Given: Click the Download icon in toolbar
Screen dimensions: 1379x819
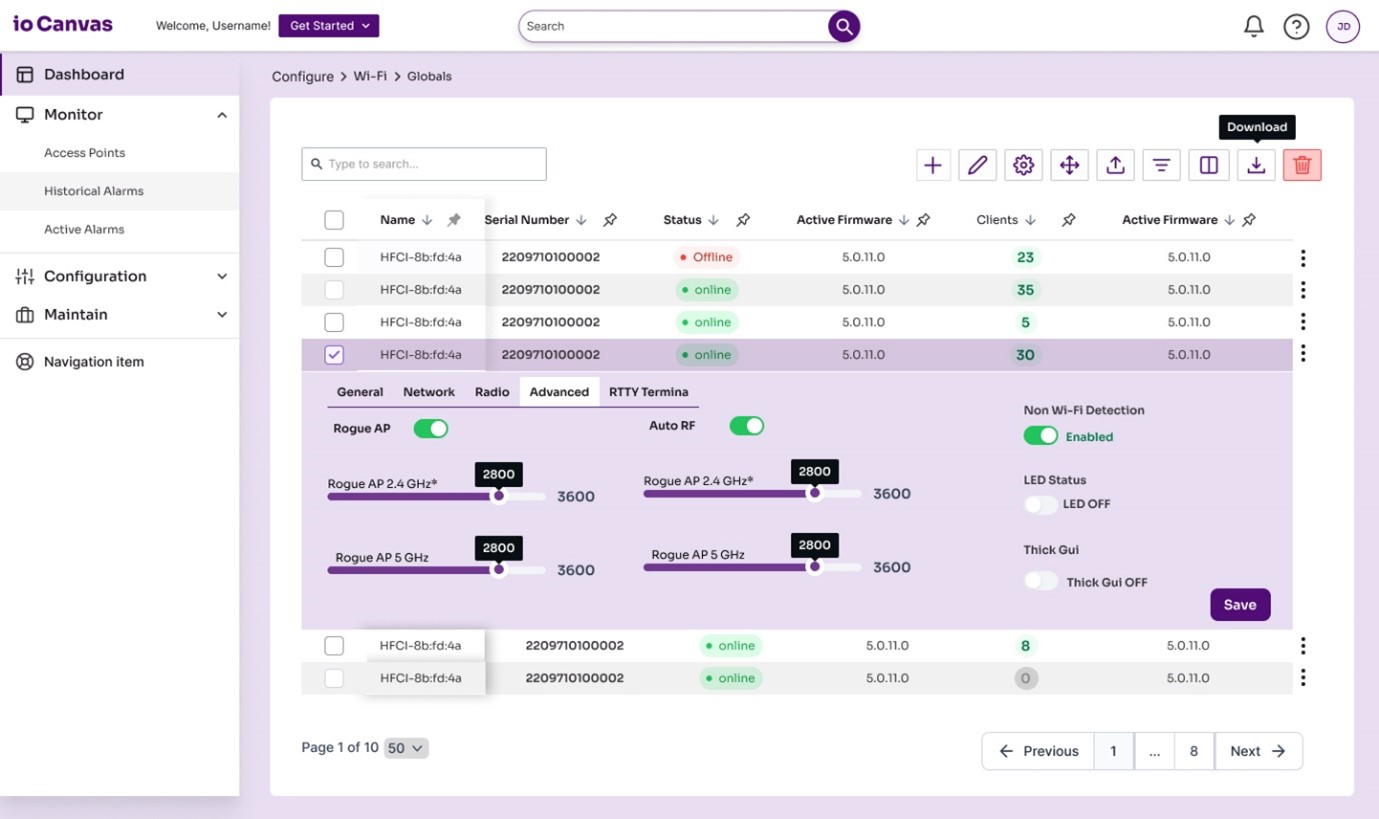Looking at the screenshot, I should 1256,165.
